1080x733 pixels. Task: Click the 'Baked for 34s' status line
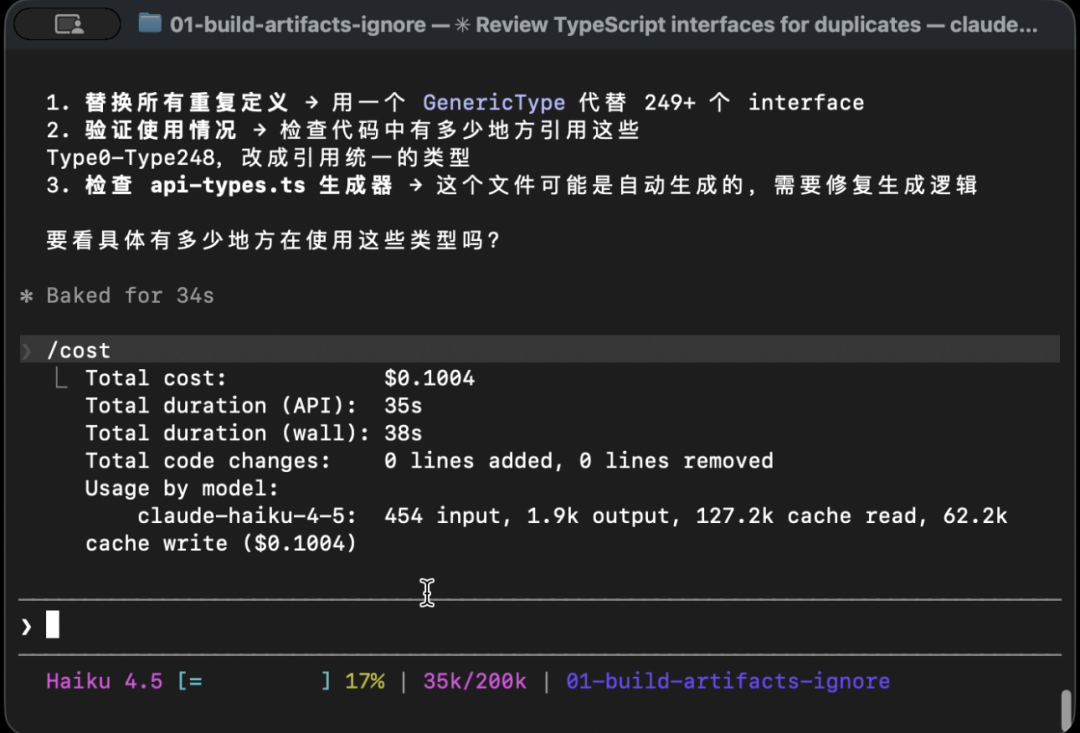point(130,296)
